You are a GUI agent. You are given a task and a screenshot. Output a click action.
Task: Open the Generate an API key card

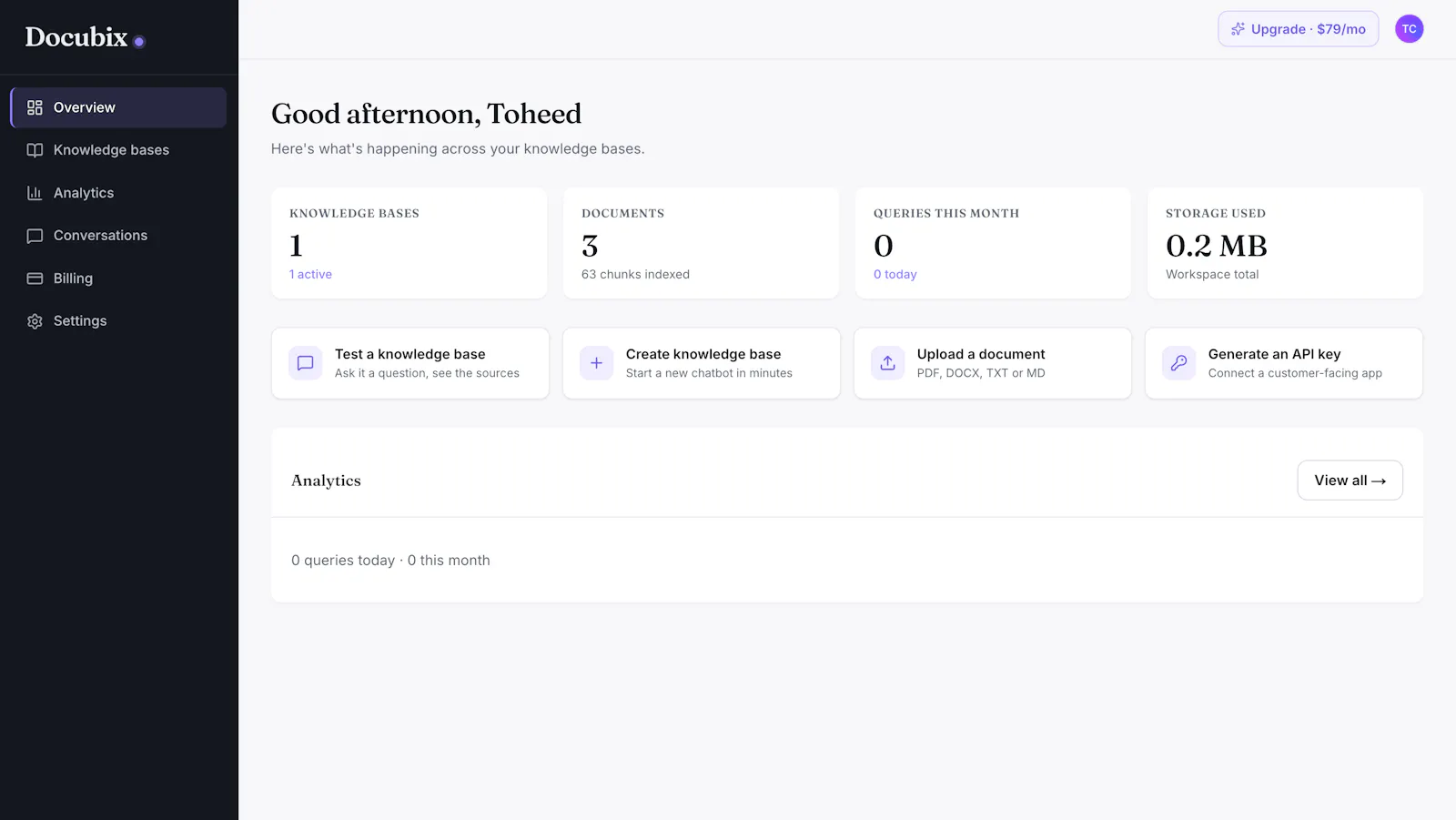coord(1283,363)
